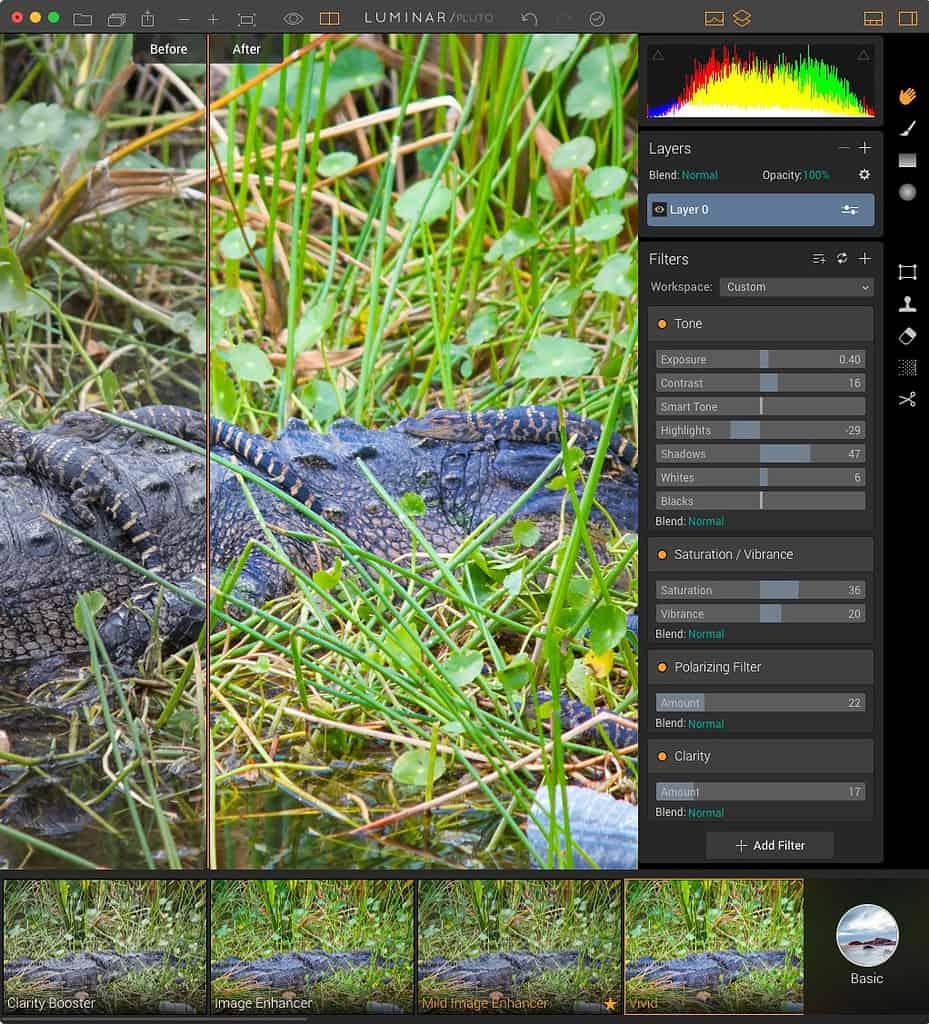Image resolution: width=929 pixels, height=1024 pixels.
Task: Click the Highlights slider
Action: point(761,430)
